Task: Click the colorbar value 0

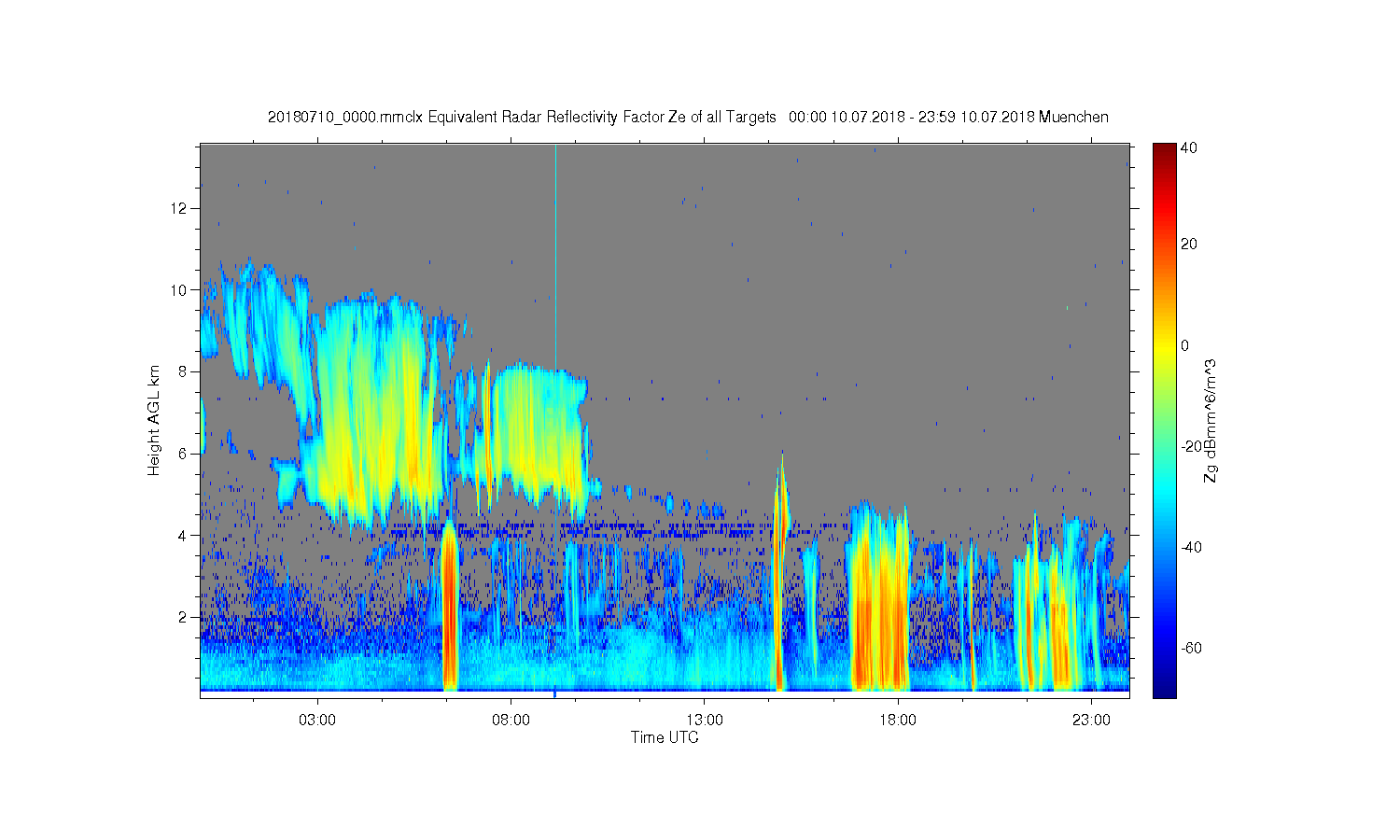Action: 1185,345
